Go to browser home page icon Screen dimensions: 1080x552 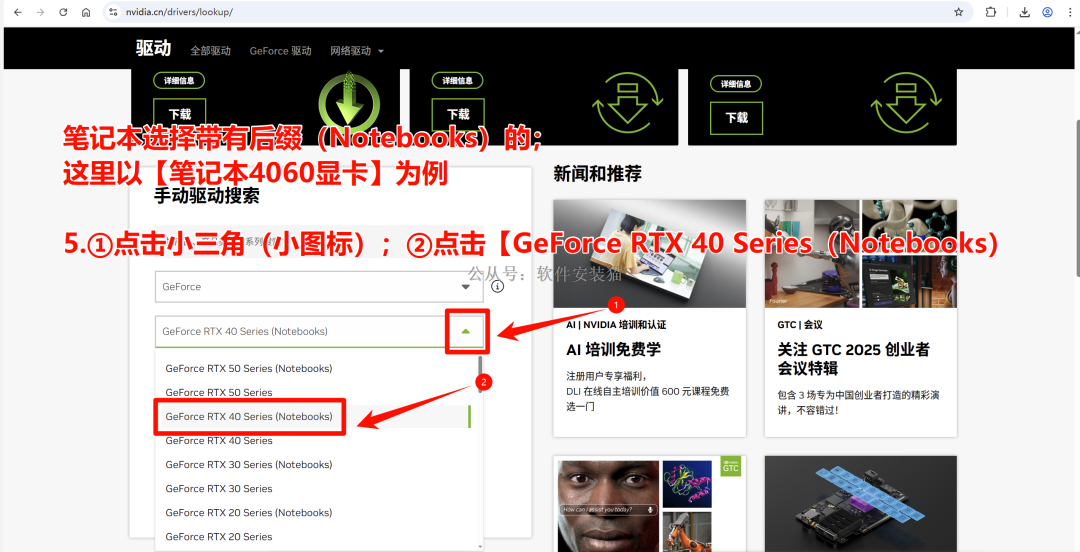[x=85, y=12]
